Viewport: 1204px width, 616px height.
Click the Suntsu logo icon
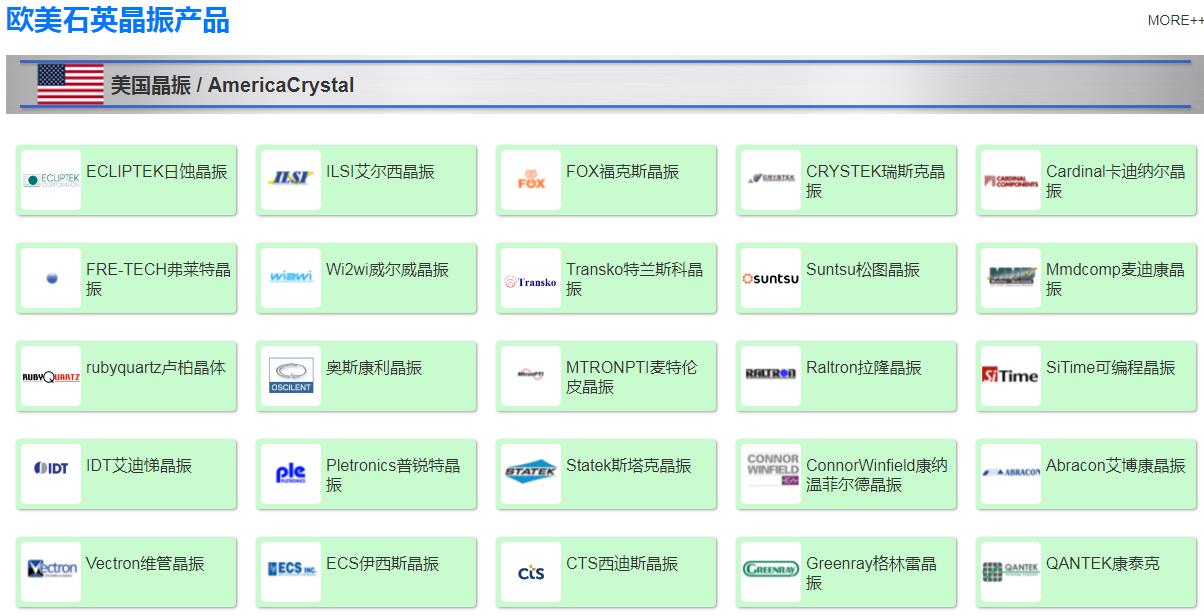771,278
